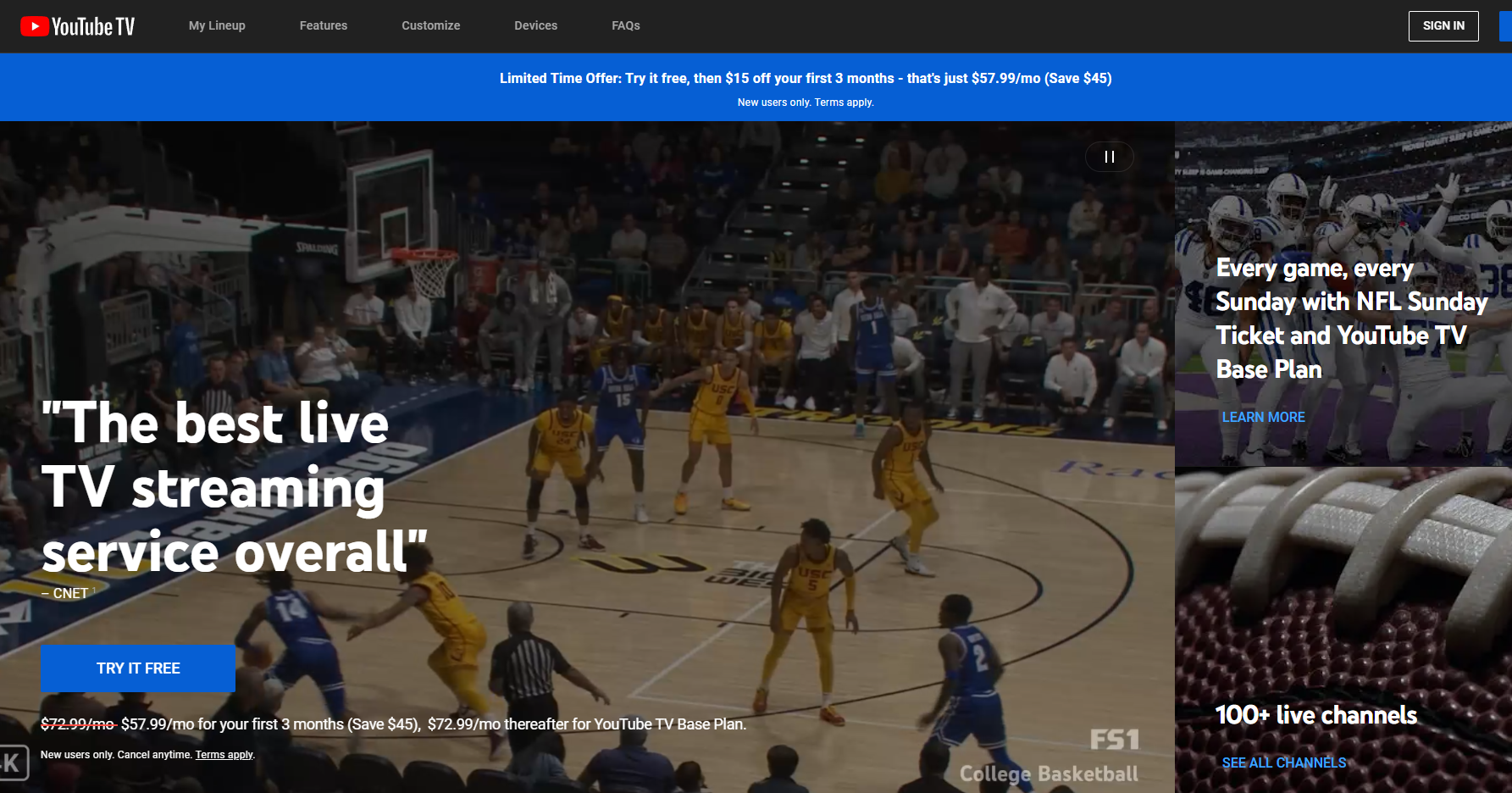Click the YouTube TV logo

77,26
